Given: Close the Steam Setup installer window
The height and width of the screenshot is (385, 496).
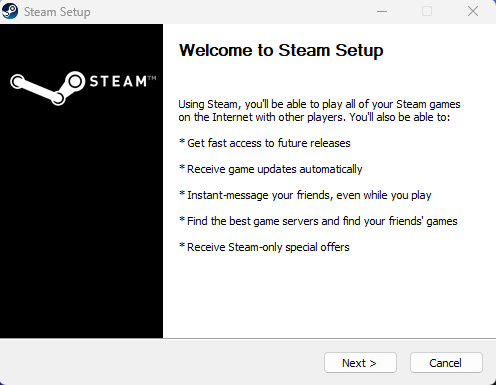Looking at the screenshot, I should pyautogui.click(x=473, y=11).
